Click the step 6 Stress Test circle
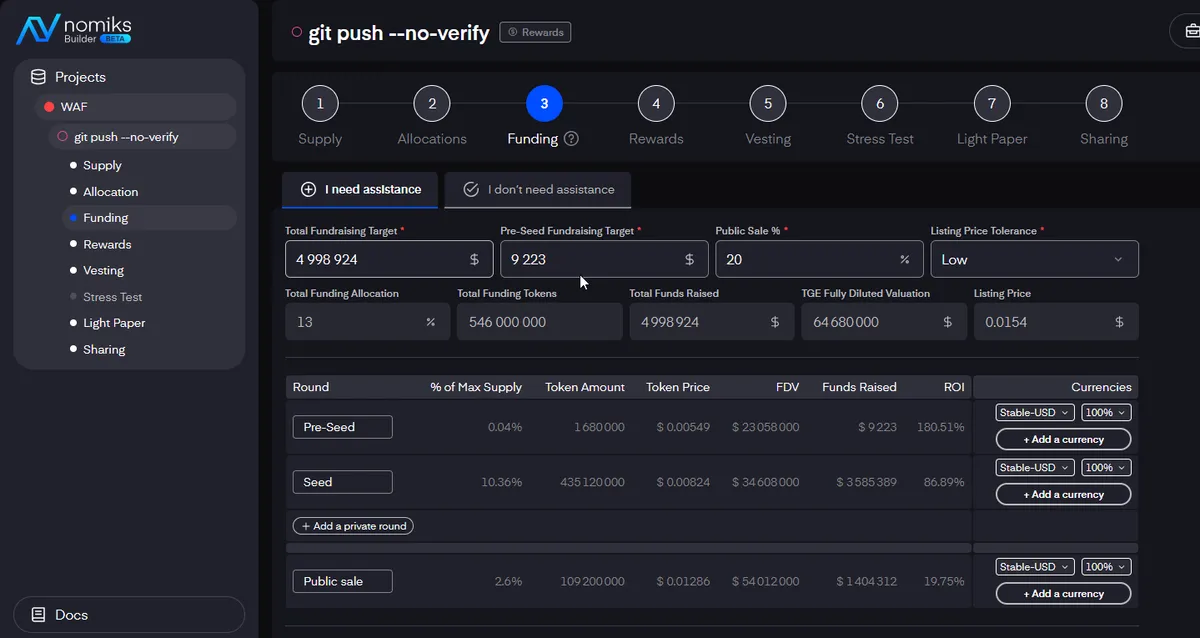Viewport: 1200px width, 638px height. point(880,103)
